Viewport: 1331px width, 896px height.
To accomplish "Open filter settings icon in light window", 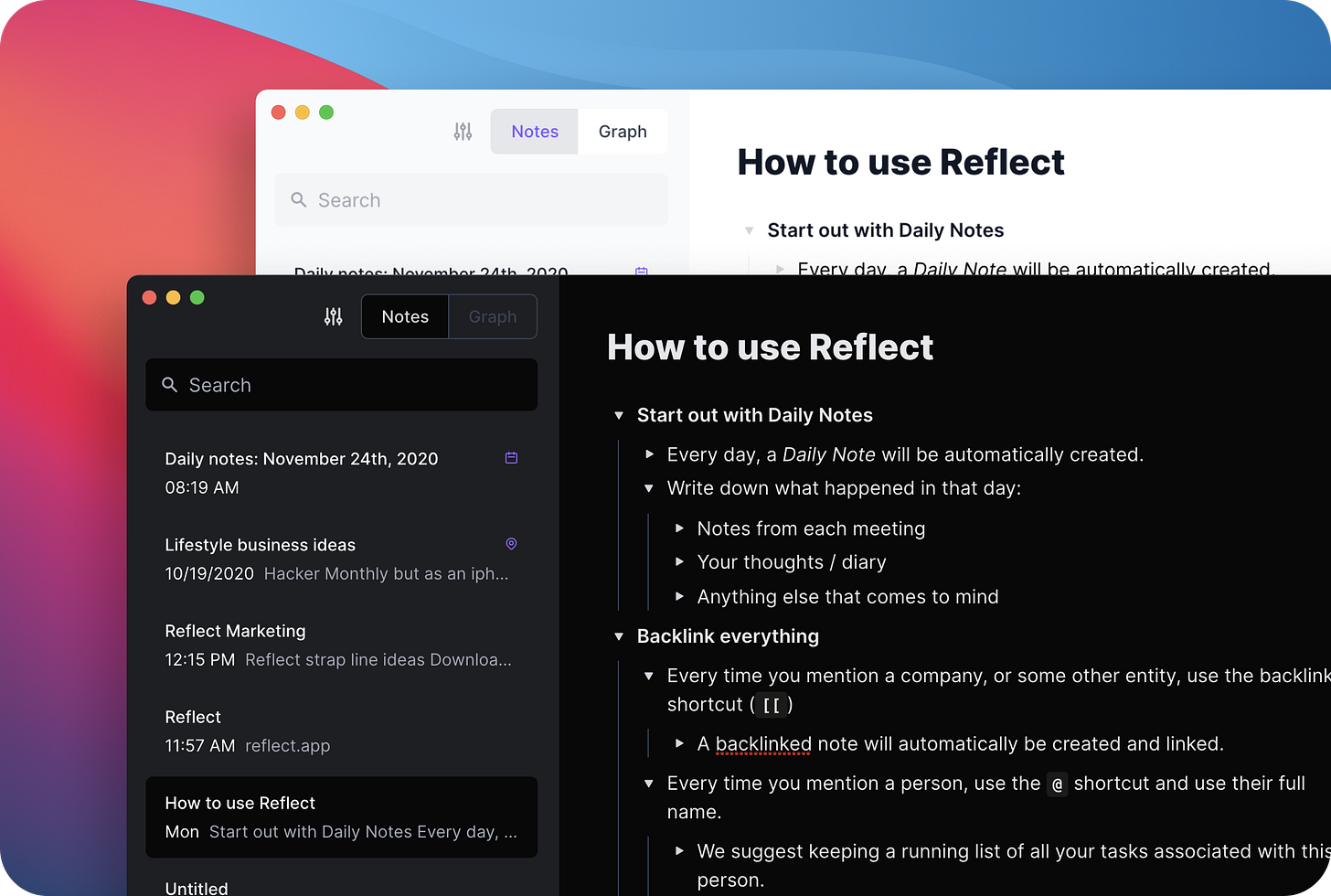I will 463,132.
